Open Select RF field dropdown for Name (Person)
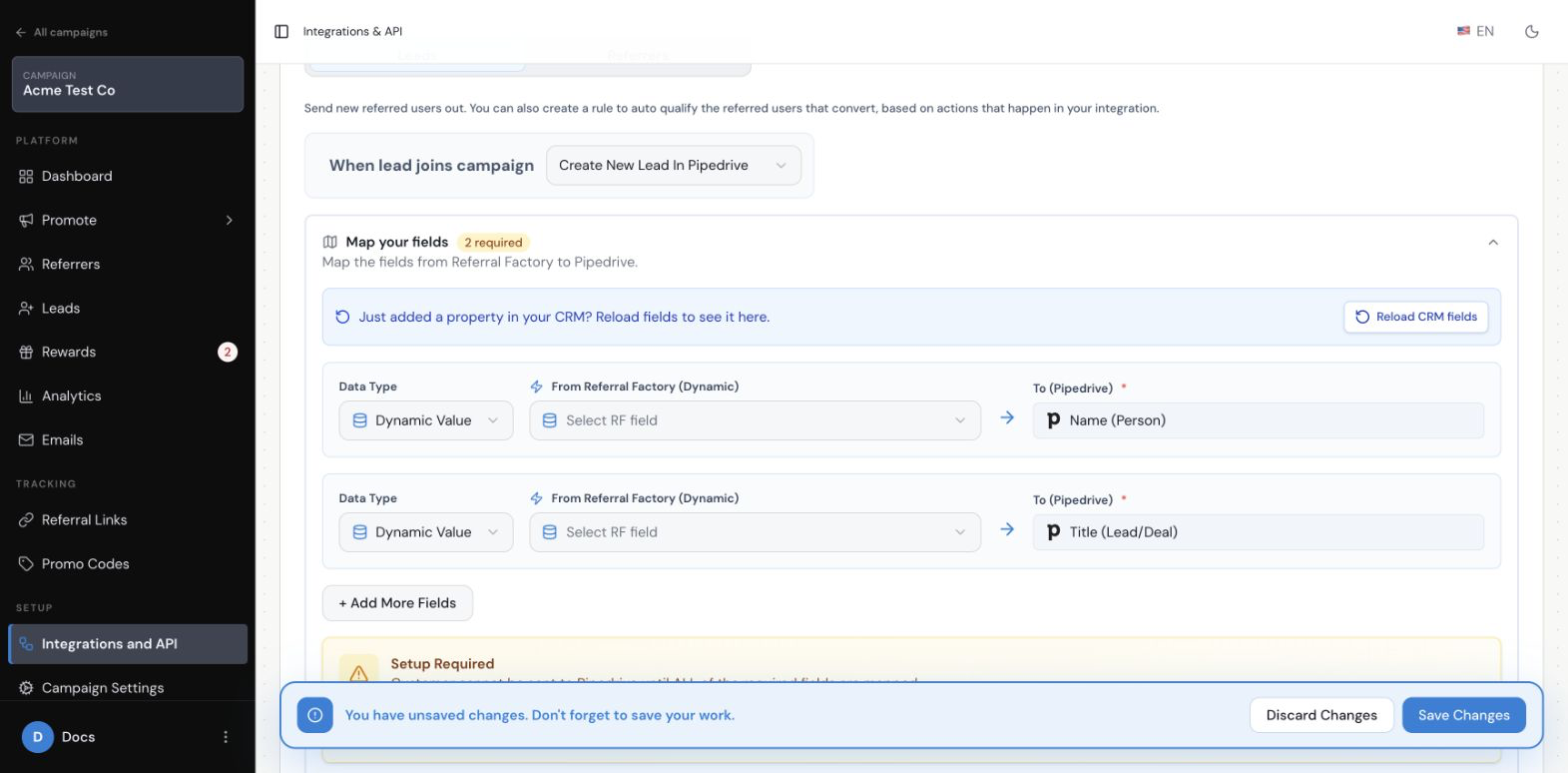 755,420
